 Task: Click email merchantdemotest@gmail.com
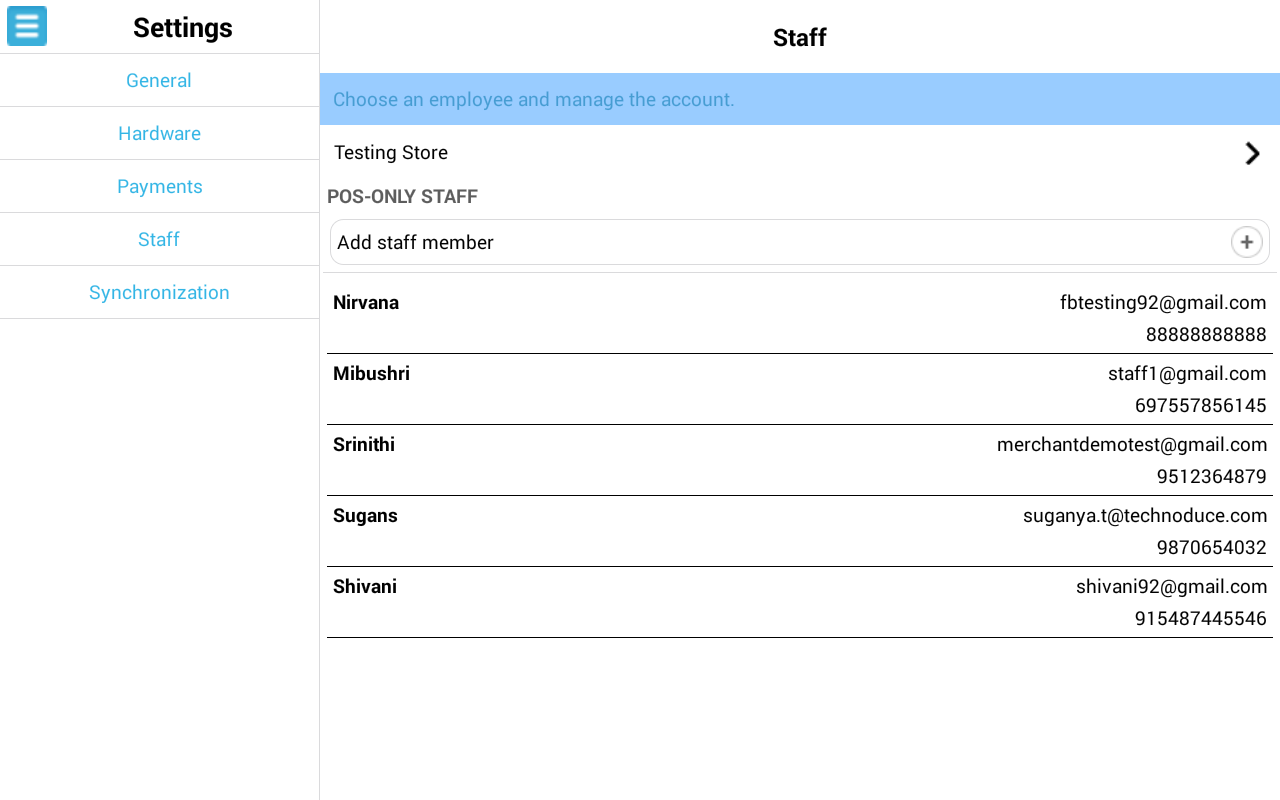click(x=1132, y=445)
